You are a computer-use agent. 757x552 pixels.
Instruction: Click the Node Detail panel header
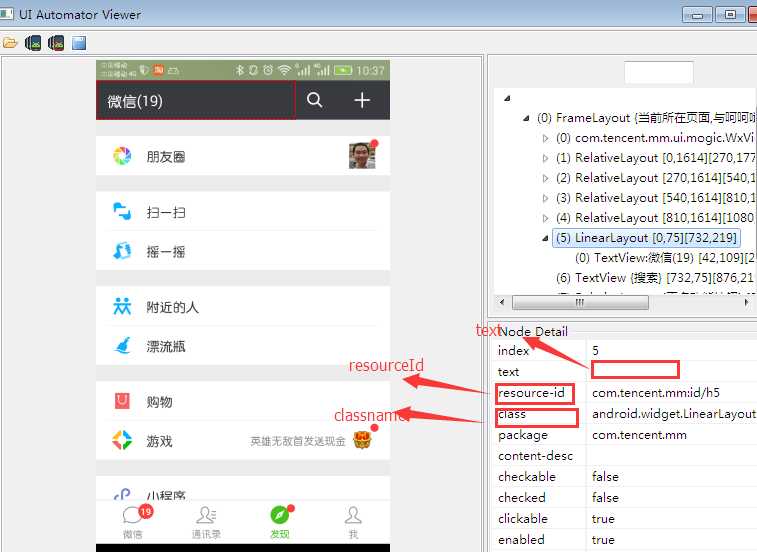click(x=533, y=332)
